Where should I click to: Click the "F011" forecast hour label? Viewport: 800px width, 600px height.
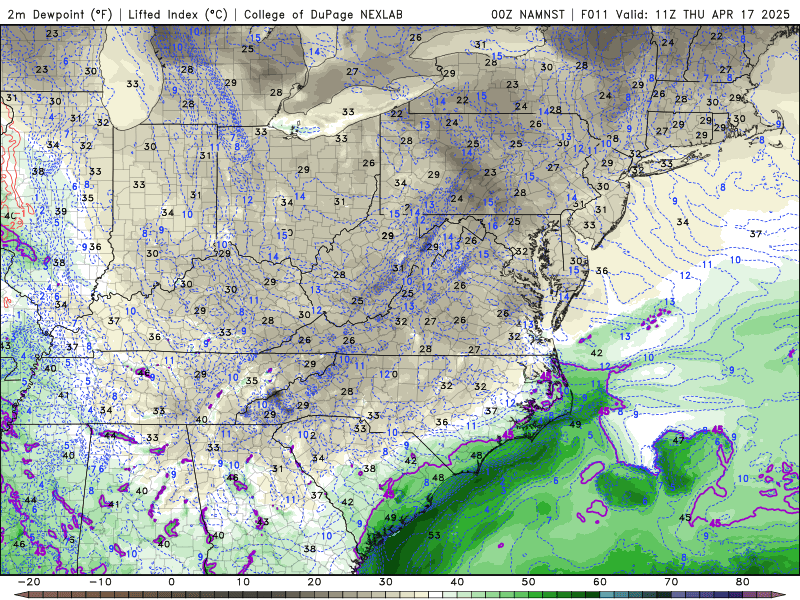[x=594, y=14]
